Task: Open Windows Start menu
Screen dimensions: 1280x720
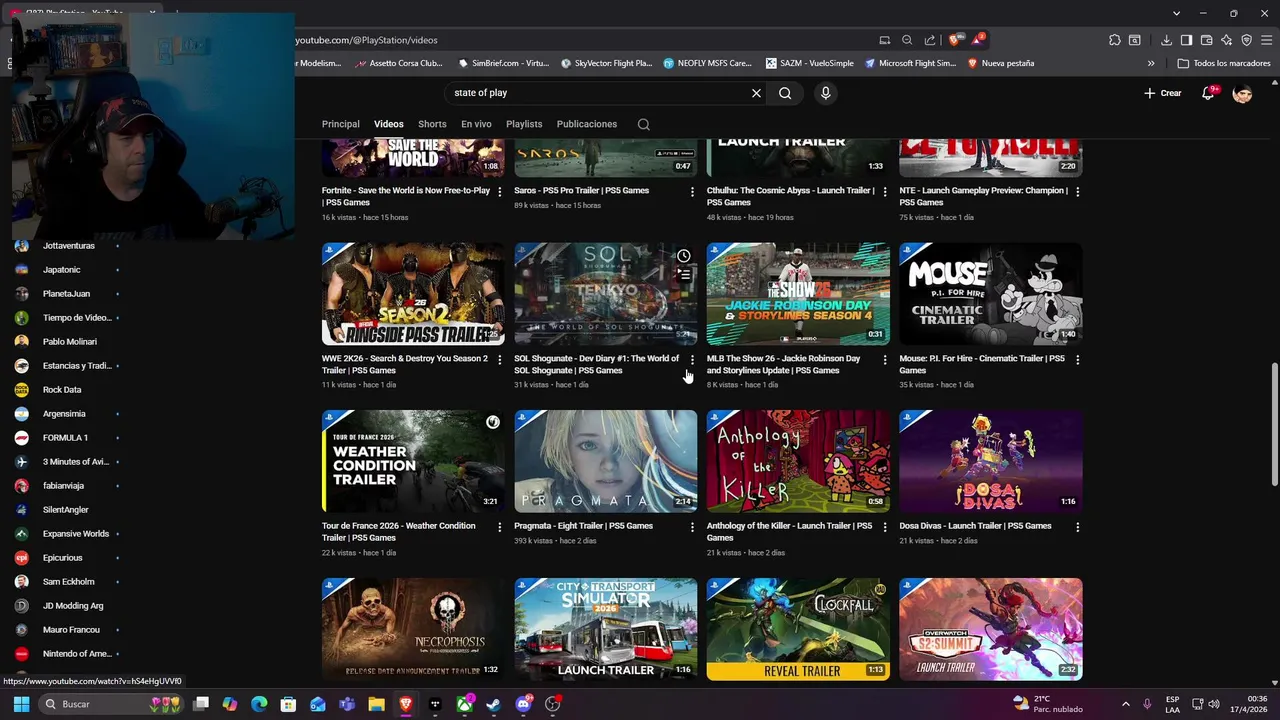Action: [x=21, y=704]
